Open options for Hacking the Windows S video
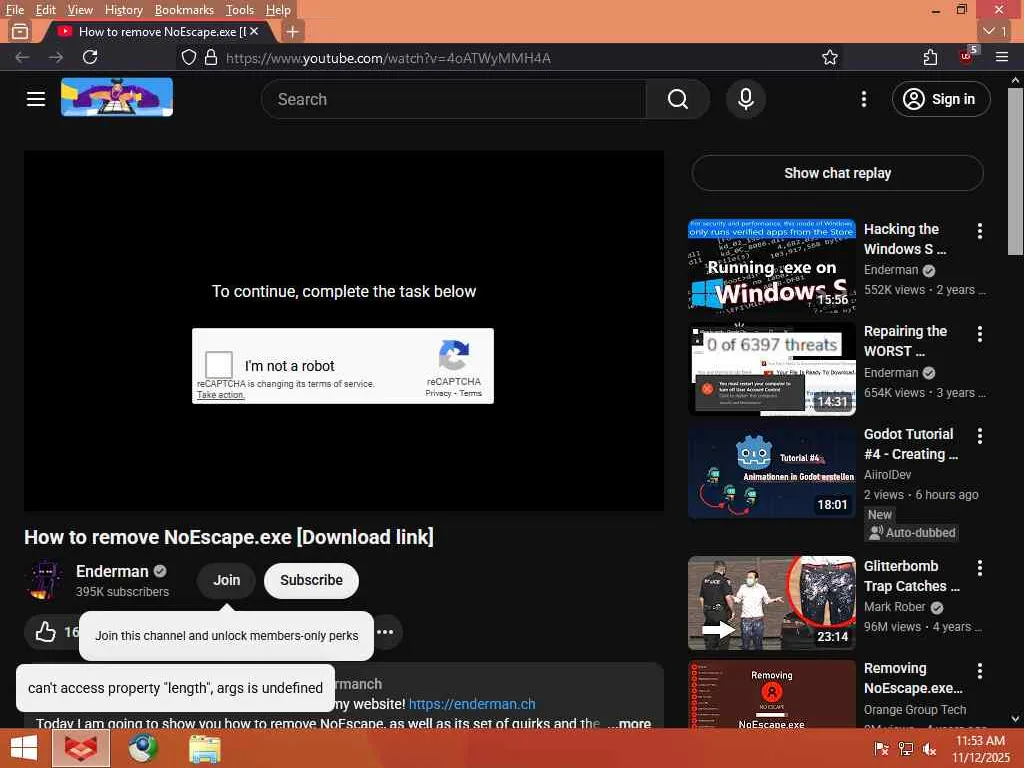The image size is (1024, 768). pyautogui.click(x=980, y=231)
